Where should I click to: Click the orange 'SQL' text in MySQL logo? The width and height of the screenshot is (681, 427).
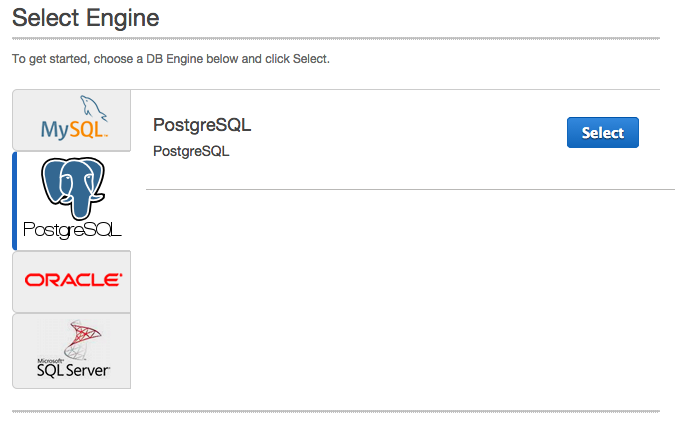coord(88,130)
